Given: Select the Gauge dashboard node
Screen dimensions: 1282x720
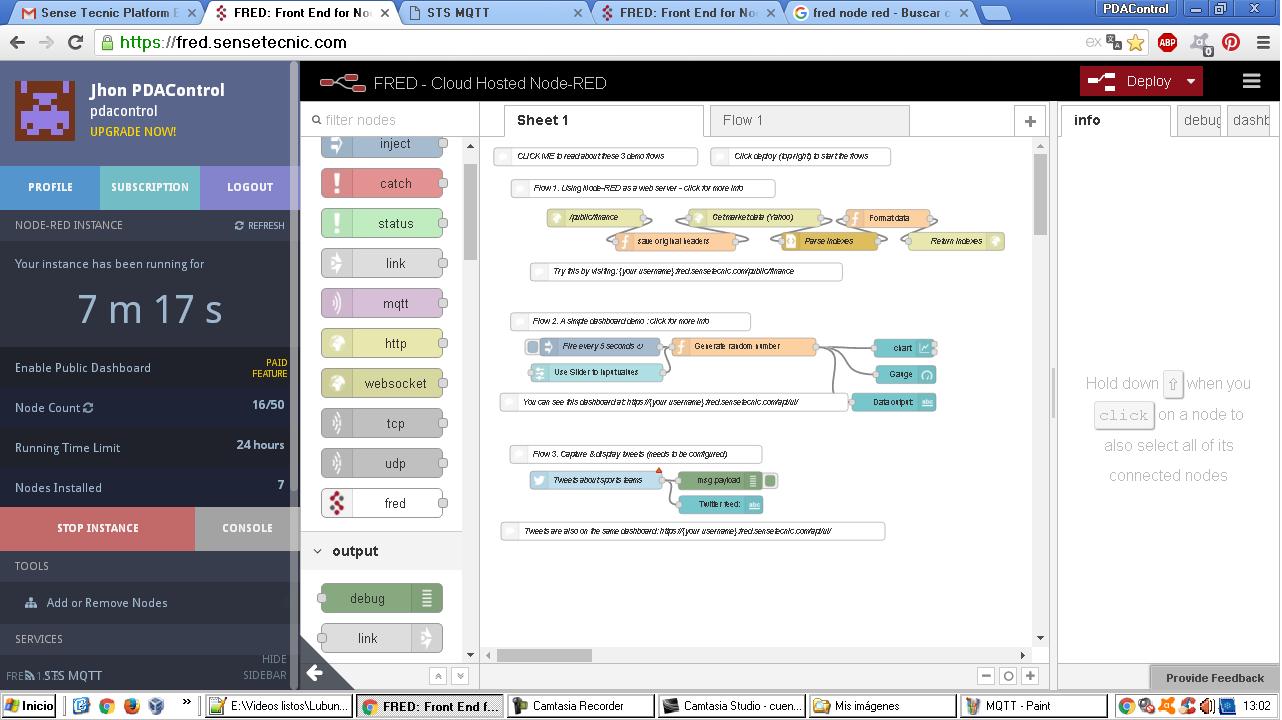Looking at the screenshot, I should (904, 375).
